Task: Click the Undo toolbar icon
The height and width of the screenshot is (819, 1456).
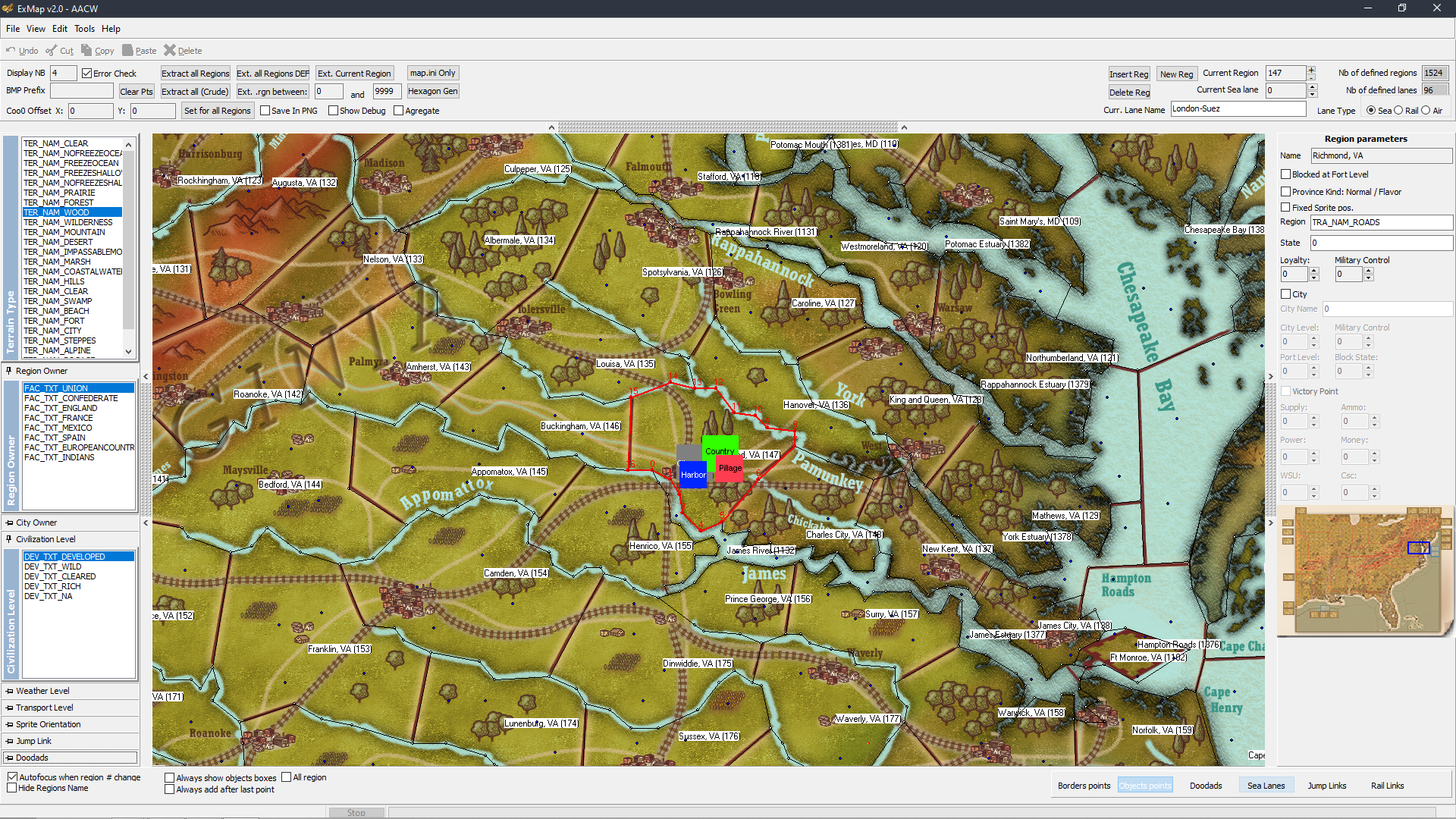Action: tap(11, 51)
